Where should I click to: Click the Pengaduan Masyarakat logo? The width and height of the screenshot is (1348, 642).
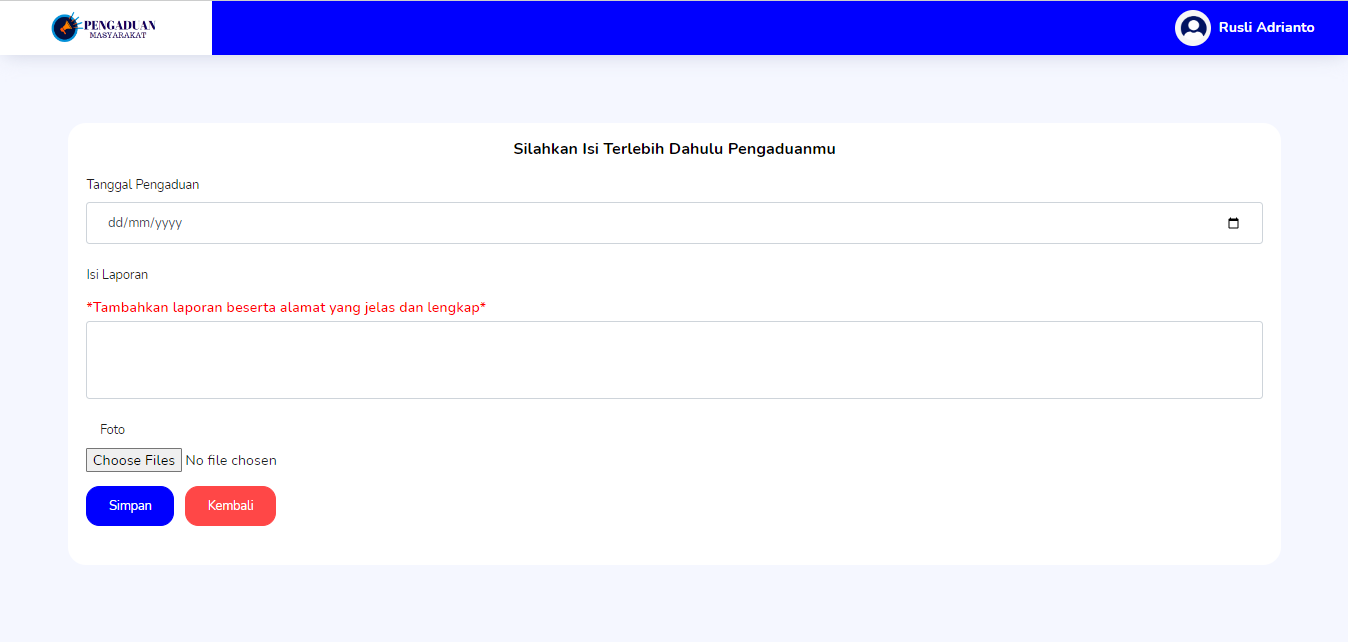pos(104,28)
